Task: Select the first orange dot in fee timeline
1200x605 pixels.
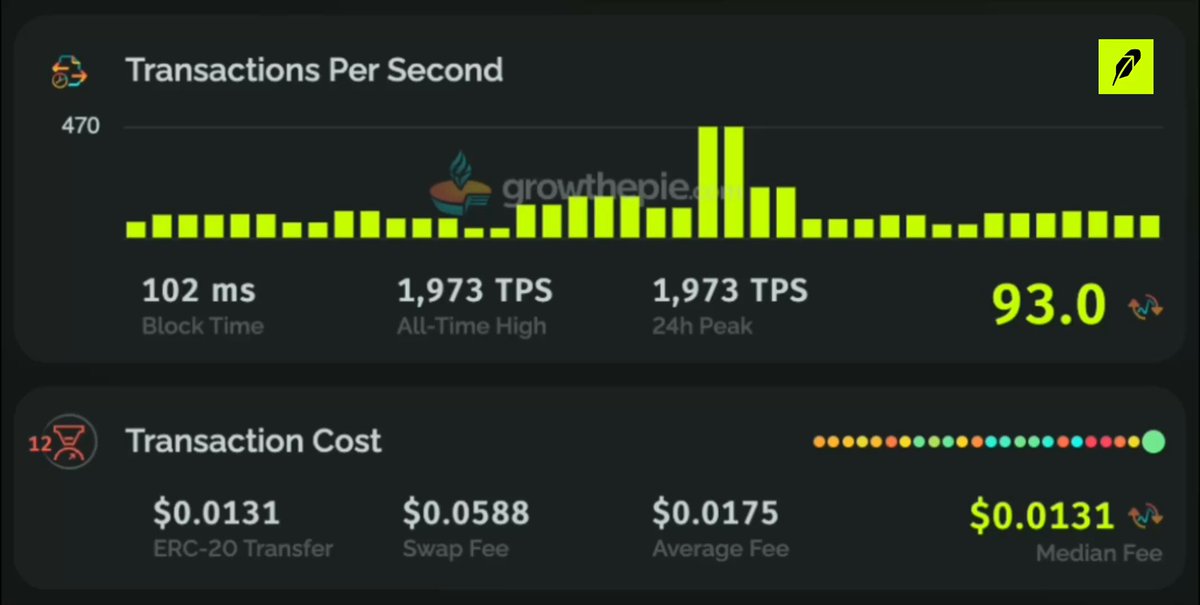Action: click(819, 441)
